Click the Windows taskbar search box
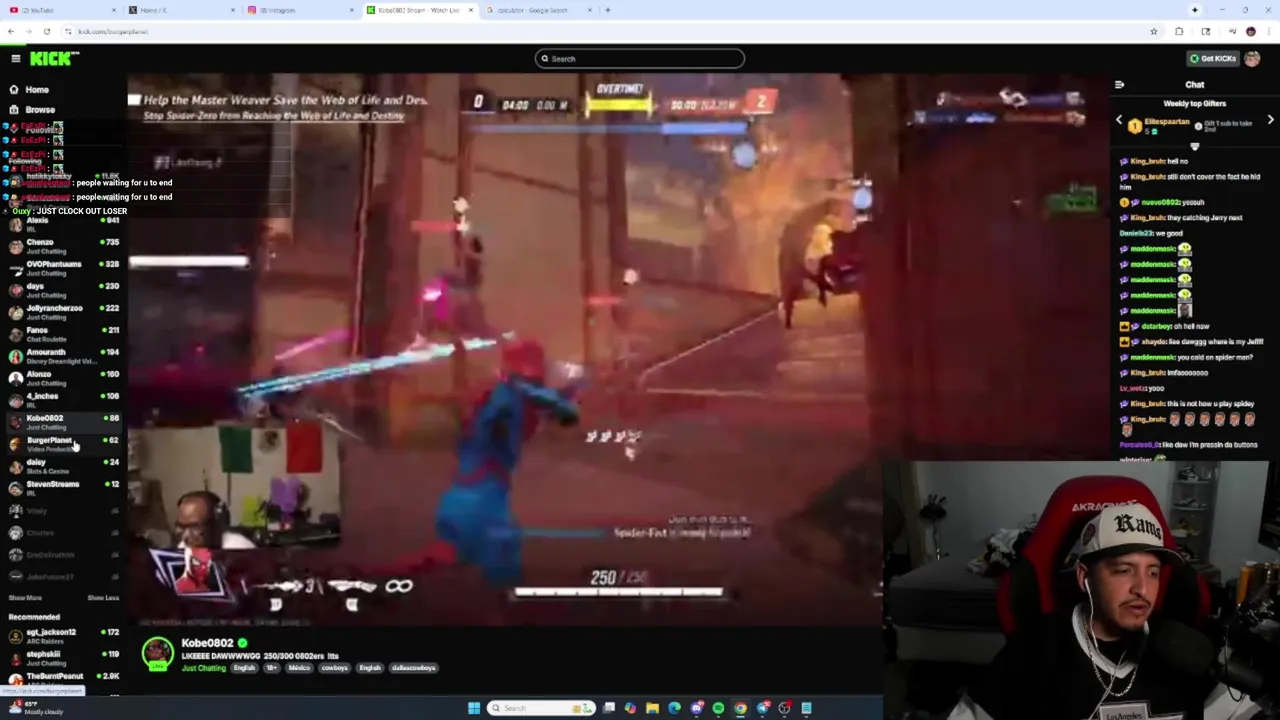The width and height of the screenshot is (1280, 720). click(541, 708)
